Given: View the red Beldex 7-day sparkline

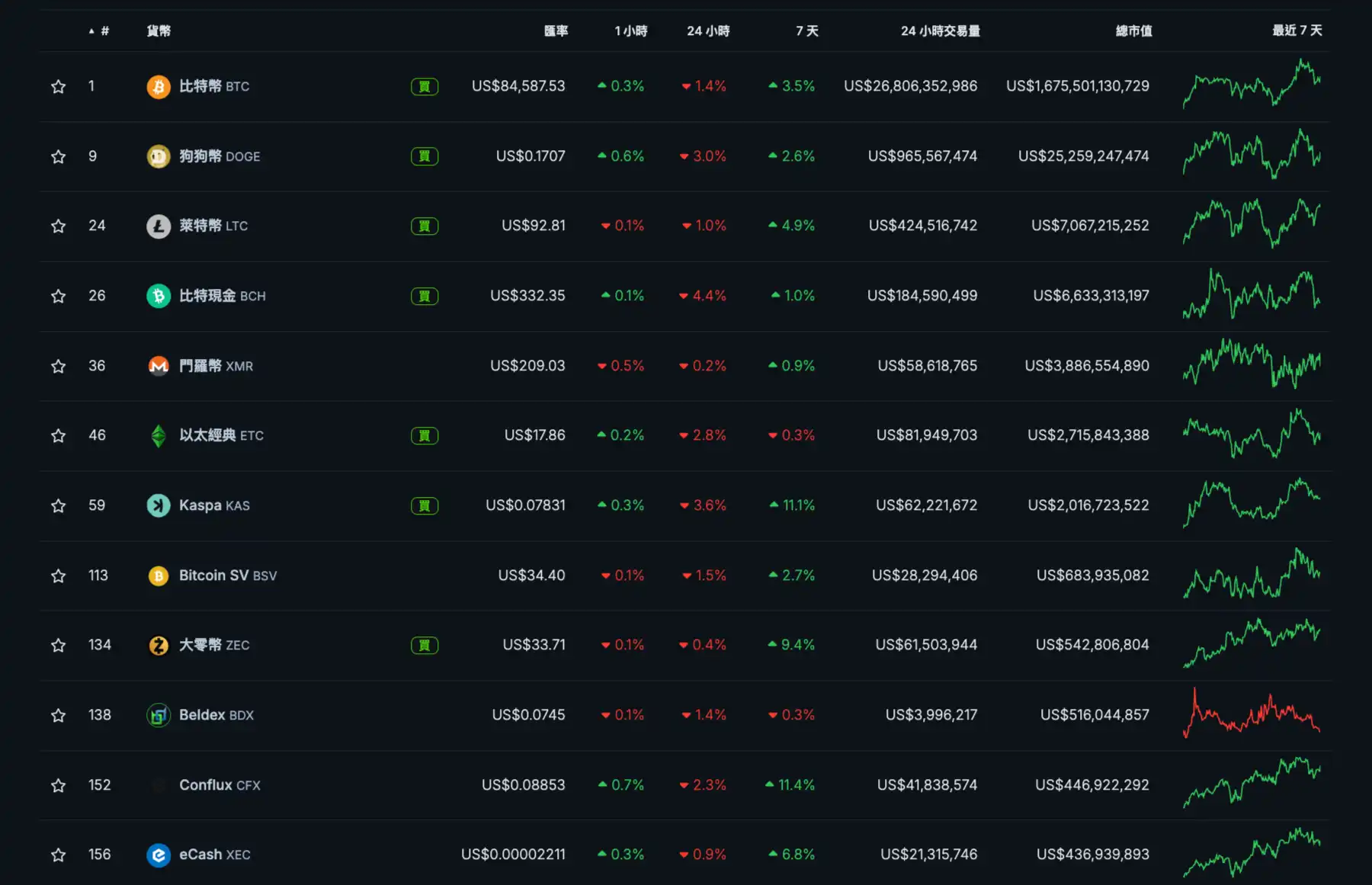Looking at the screenshot, I should 1252,715.
